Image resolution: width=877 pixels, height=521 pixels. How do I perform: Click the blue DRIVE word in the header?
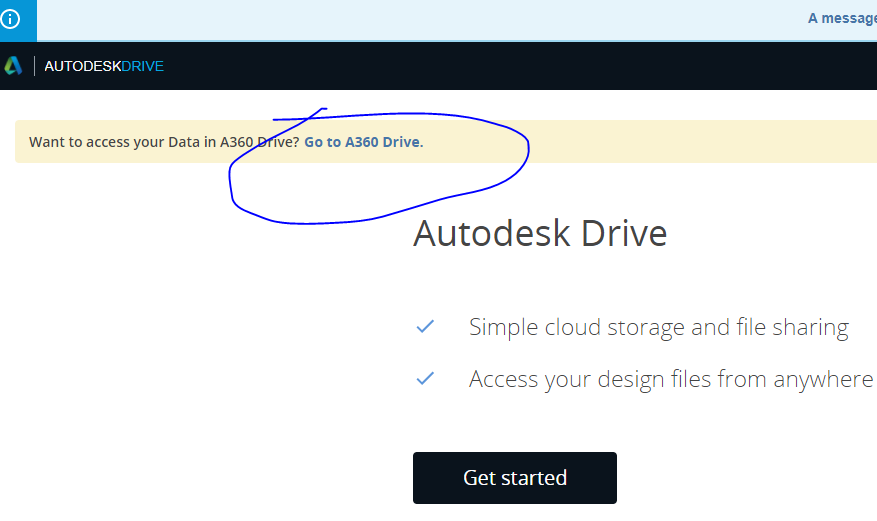pyautogui.click(x=143, y=66)
